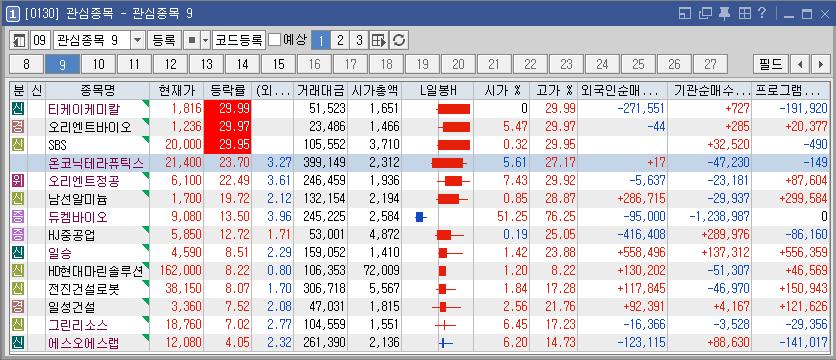The width and height of the screenshot is (836, 360).
Task: Toggle the 예상 checkbox
Action: tap(275, 40)
